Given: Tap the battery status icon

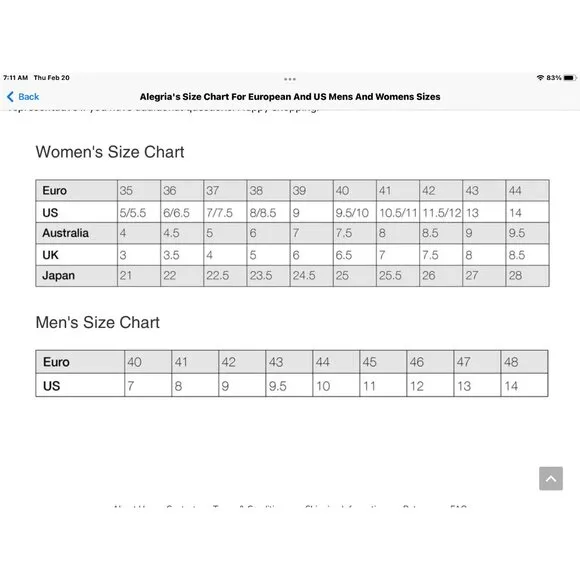Looking at the screenshot, I should coord(570,78).
